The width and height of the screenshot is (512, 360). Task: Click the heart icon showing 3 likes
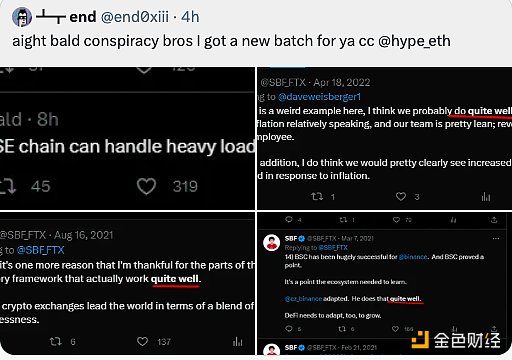(x=401, y=196)
